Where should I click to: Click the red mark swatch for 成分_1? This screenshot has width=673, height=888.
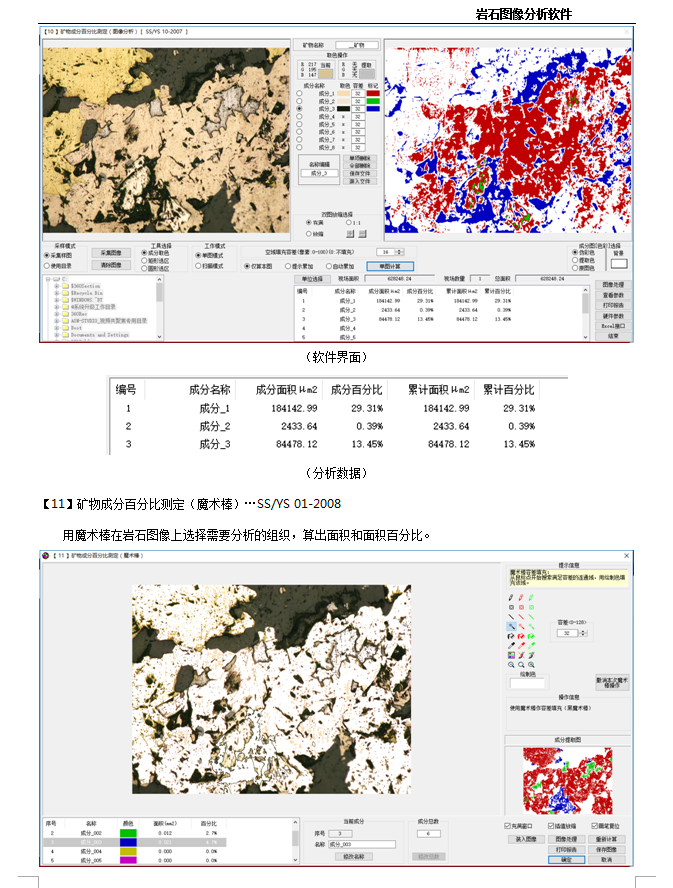click(373, 93)
